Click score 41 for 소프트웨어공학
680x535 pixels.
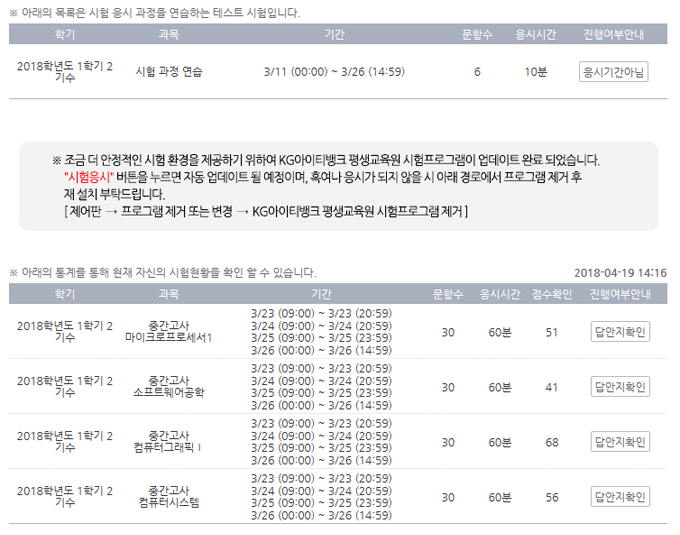(551, 387)
